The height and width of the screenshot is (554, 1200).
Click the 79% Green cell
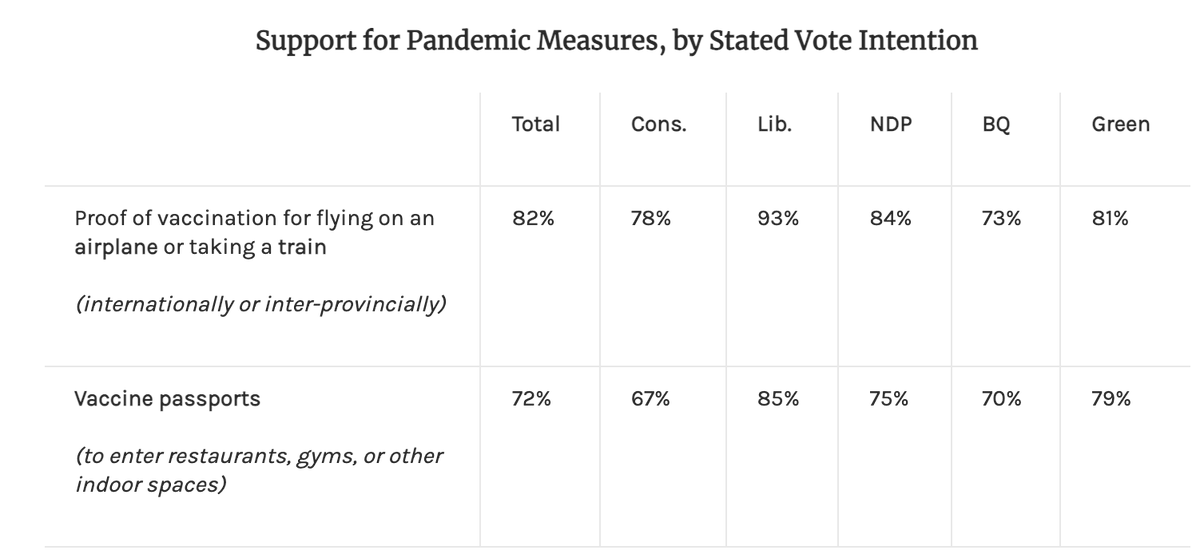(1111, 399)
